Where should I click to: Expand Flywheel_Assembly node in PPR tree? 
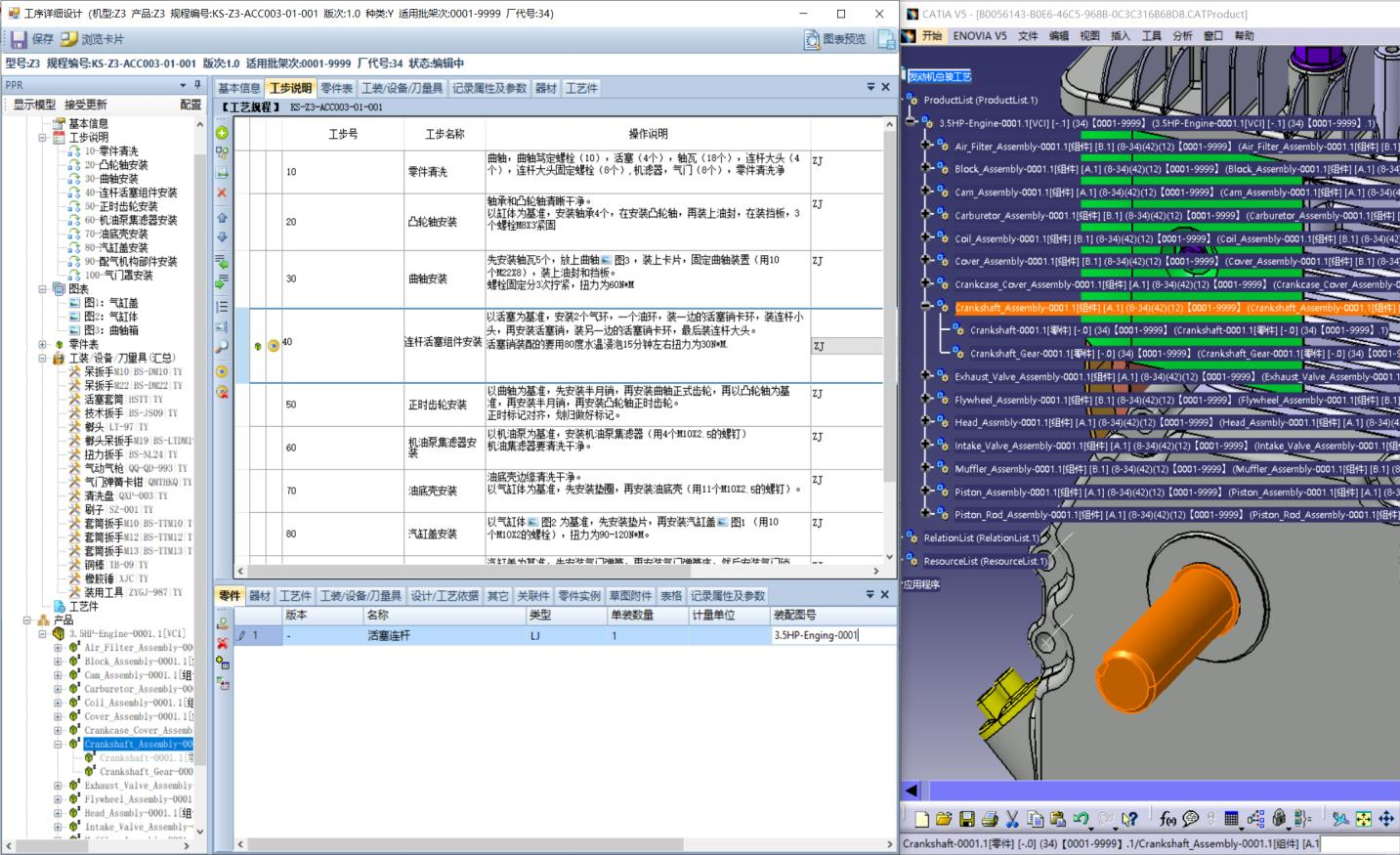58,799
